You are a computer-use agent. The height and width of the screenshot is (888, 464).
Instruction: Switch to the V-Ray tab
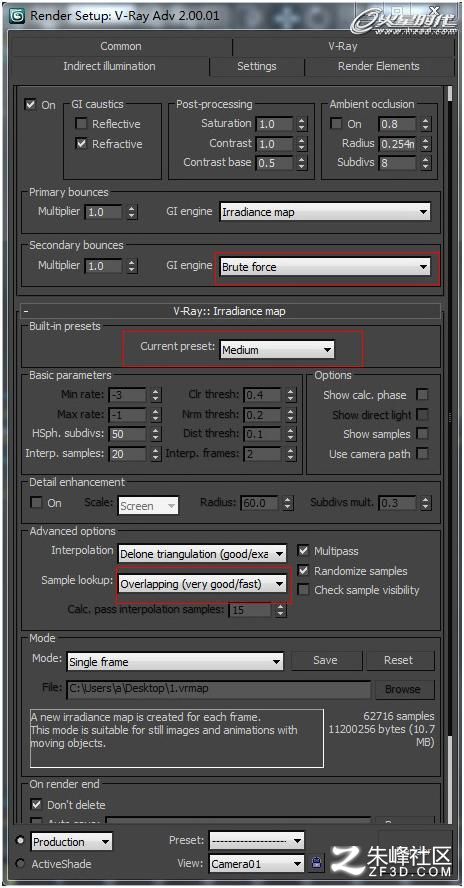[343, 46]
